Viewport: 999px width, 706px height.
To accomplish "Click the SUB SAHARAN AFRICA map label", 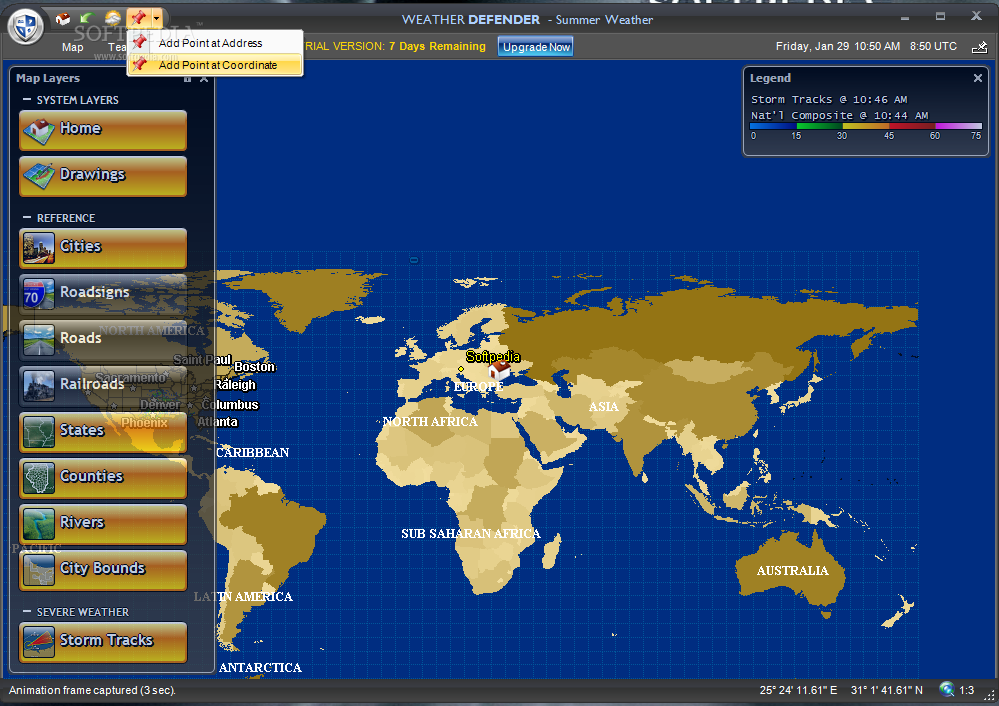I will 471,533.
